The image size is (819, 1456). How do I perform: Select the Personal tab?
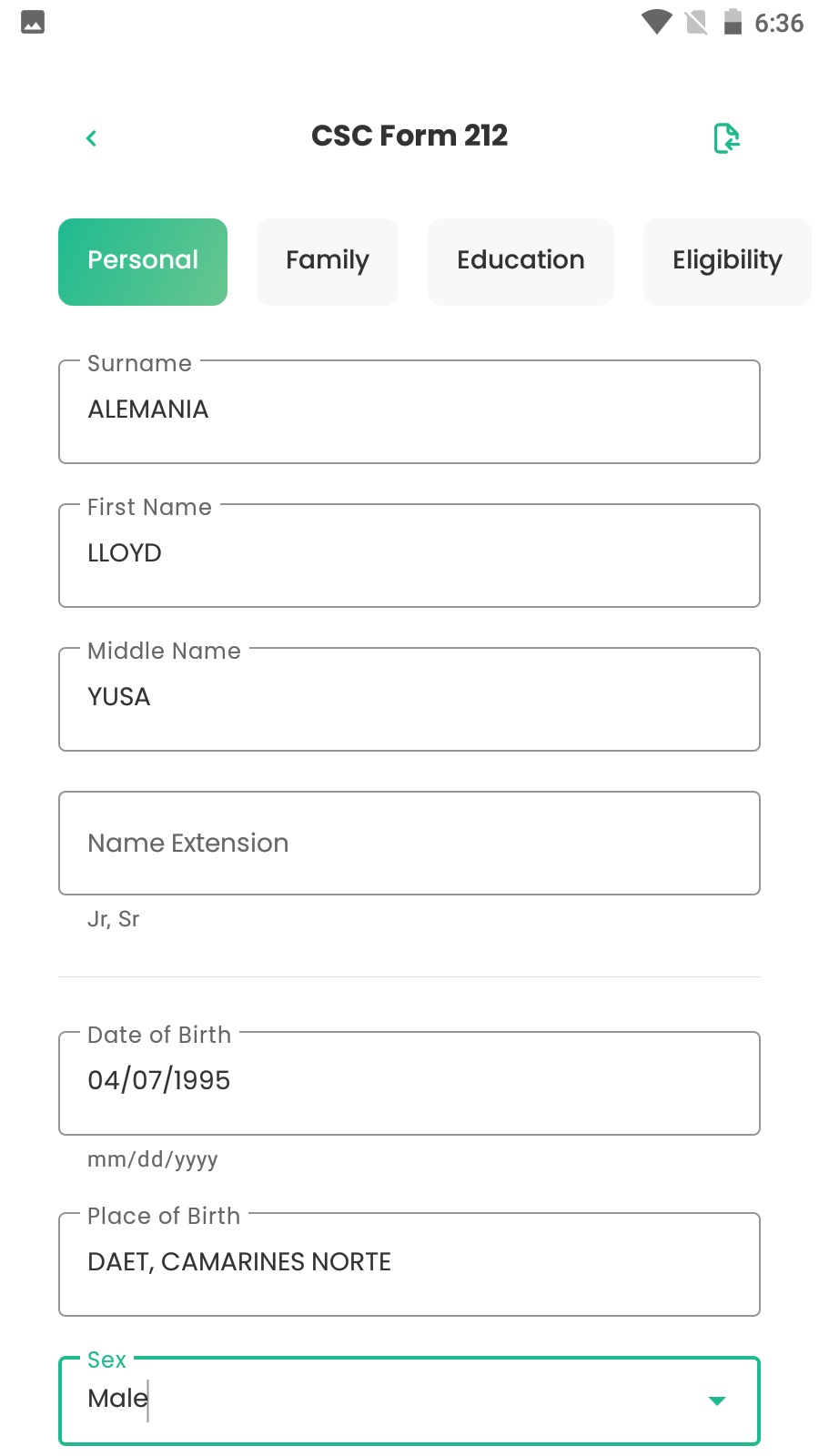coord(143,261)
